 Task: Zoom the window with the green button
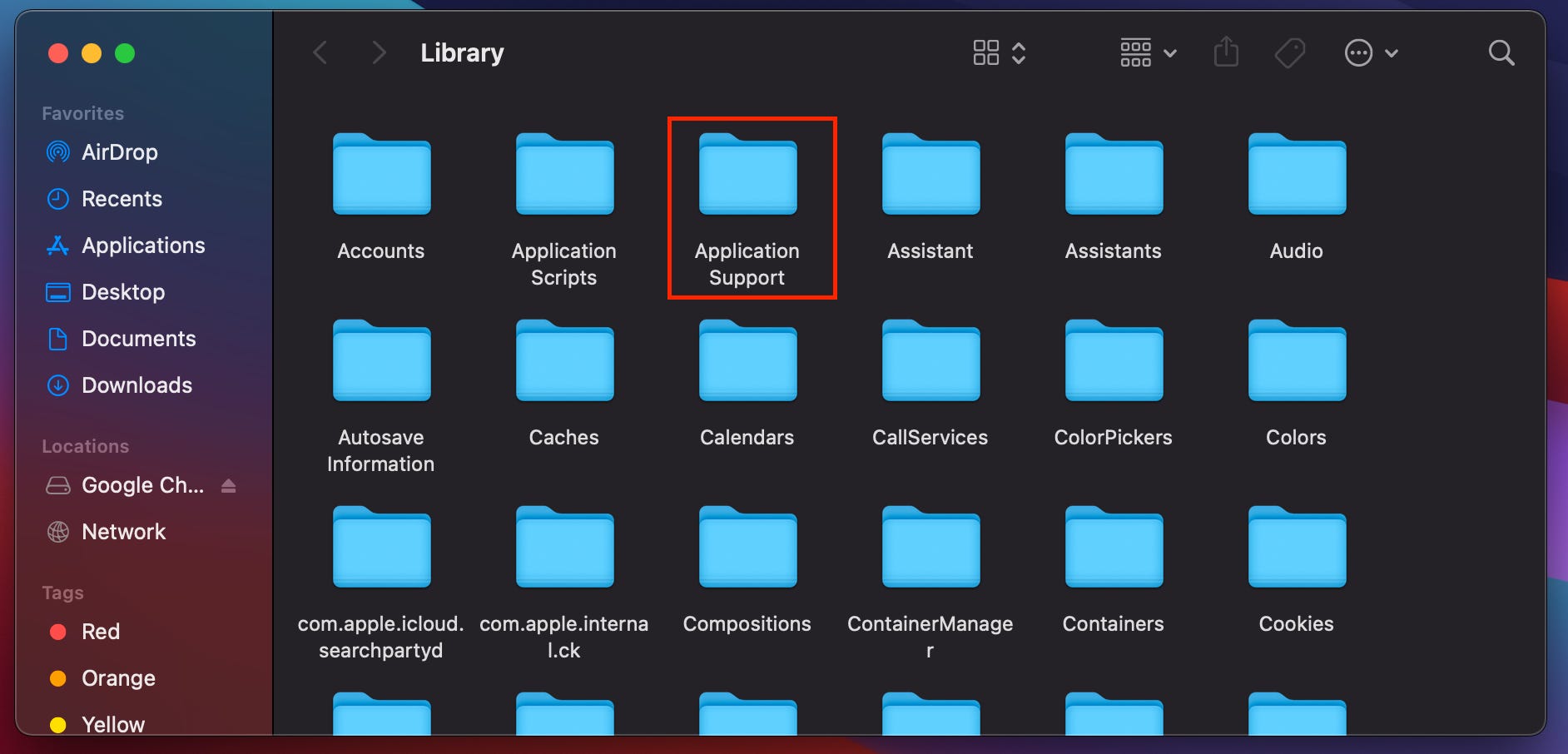pos(125,53)
